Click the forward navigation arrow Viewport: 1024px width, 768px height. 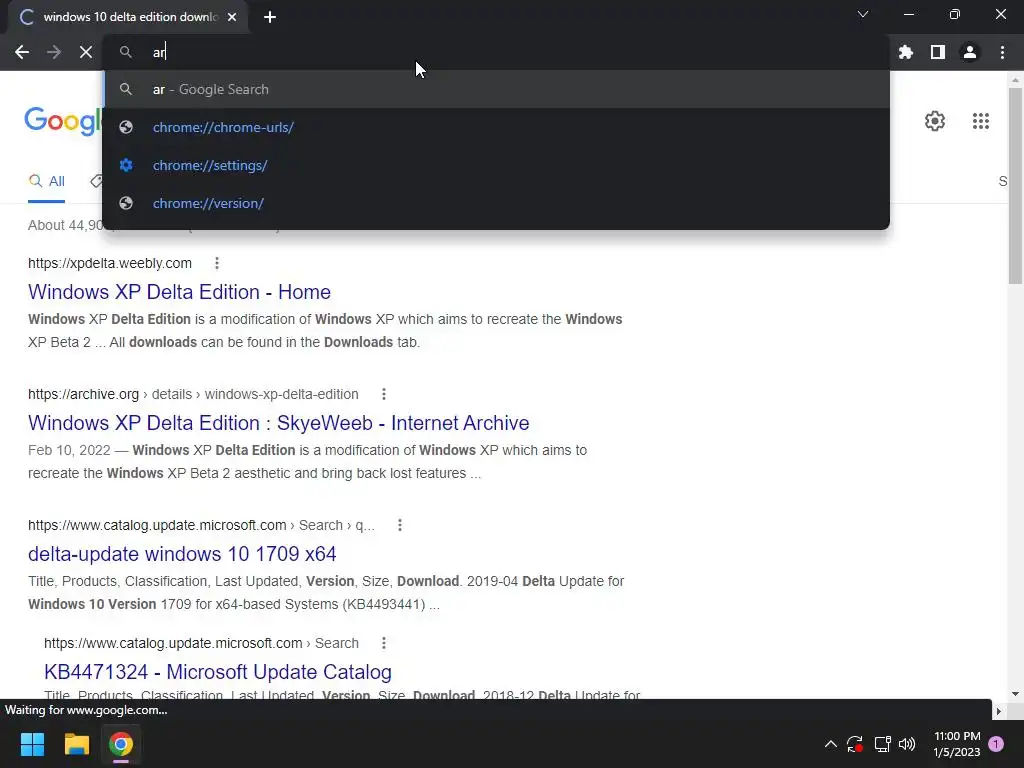(54, 52)
